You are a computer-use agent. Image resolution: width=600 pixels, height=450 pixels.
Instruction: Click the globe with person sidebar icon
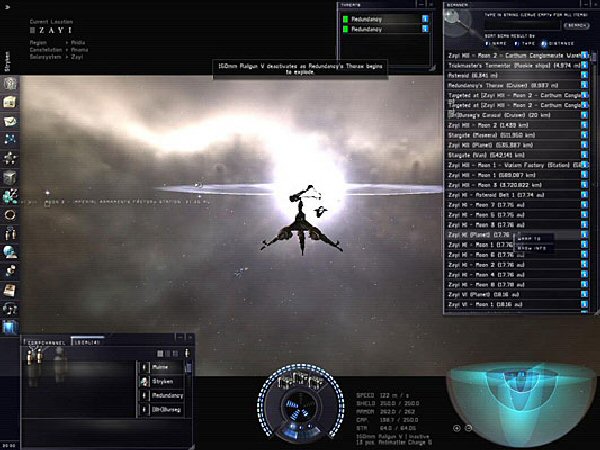pos(10,252)
